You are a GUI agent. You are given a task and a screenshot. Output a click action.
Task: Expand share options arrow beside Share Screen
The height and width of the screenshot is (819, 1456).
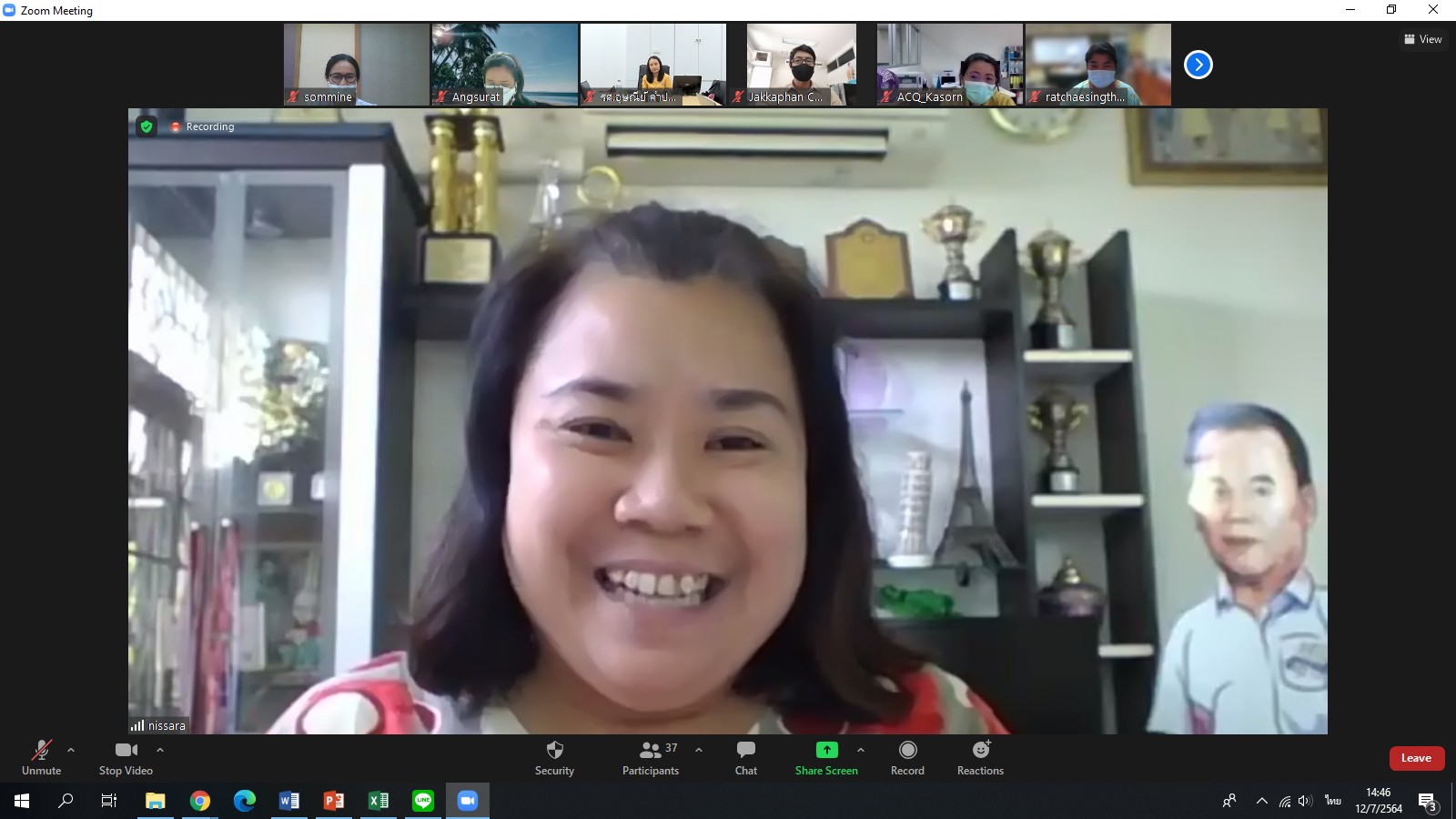tap(861, 750)
